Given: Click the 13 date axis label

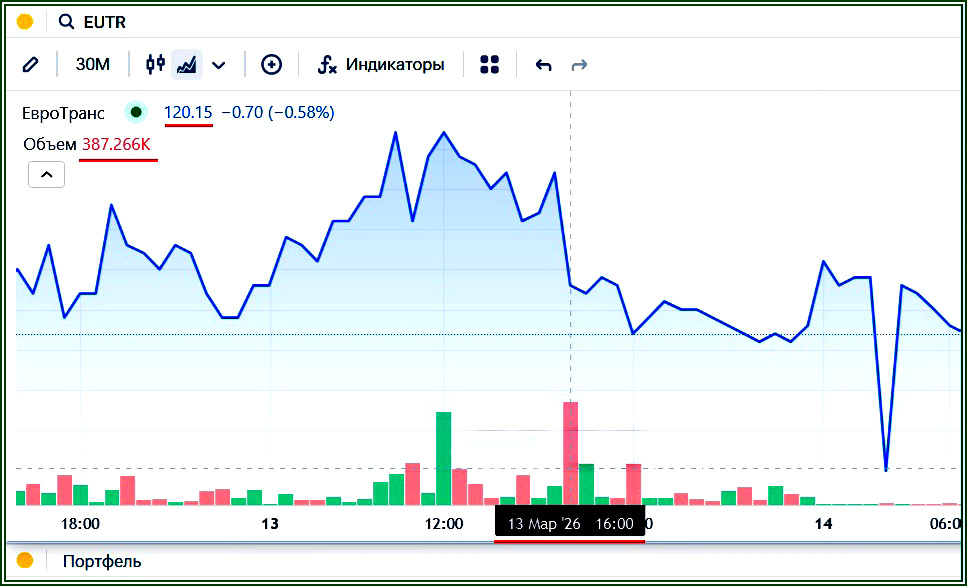Looking at the screenshot, I should click(x=270, y=524).
